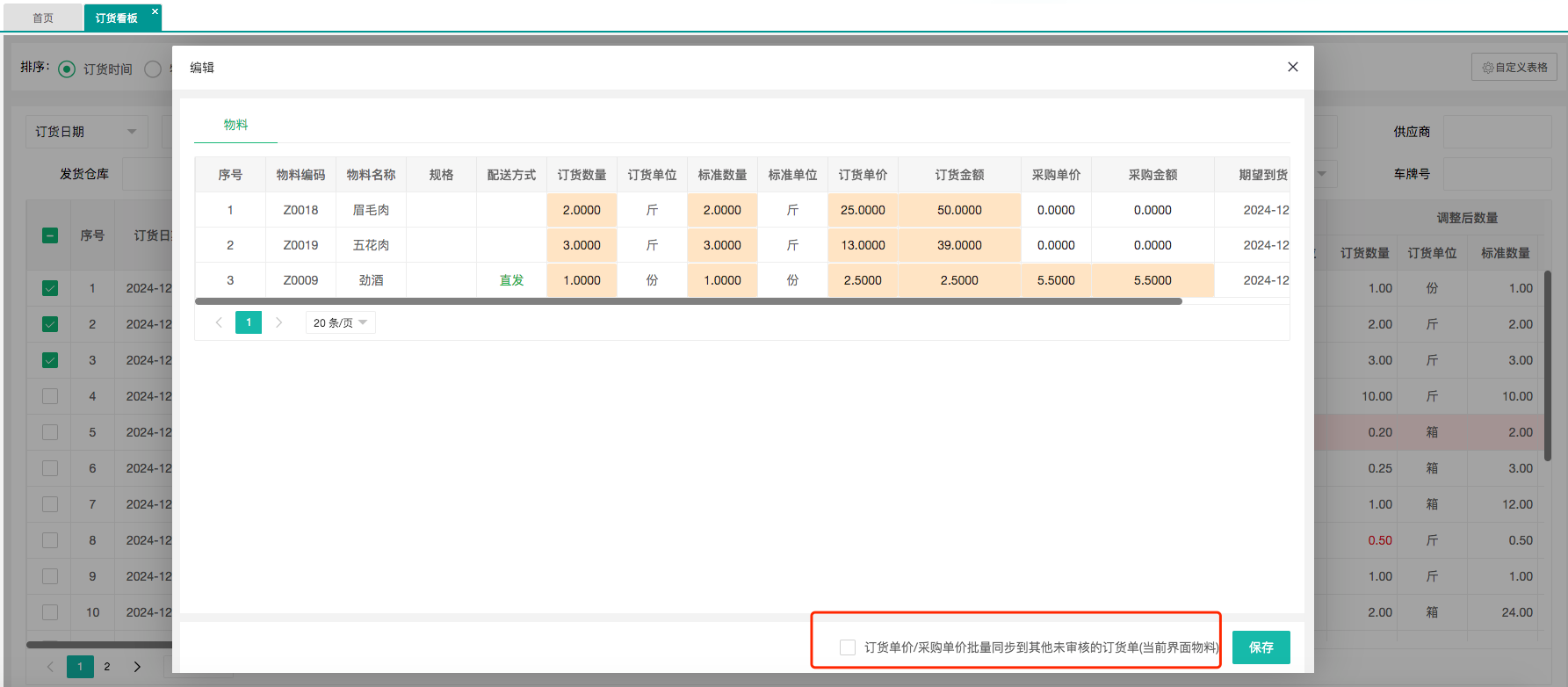Go to previous page in dialog pagination

click(x=219, y=322)
